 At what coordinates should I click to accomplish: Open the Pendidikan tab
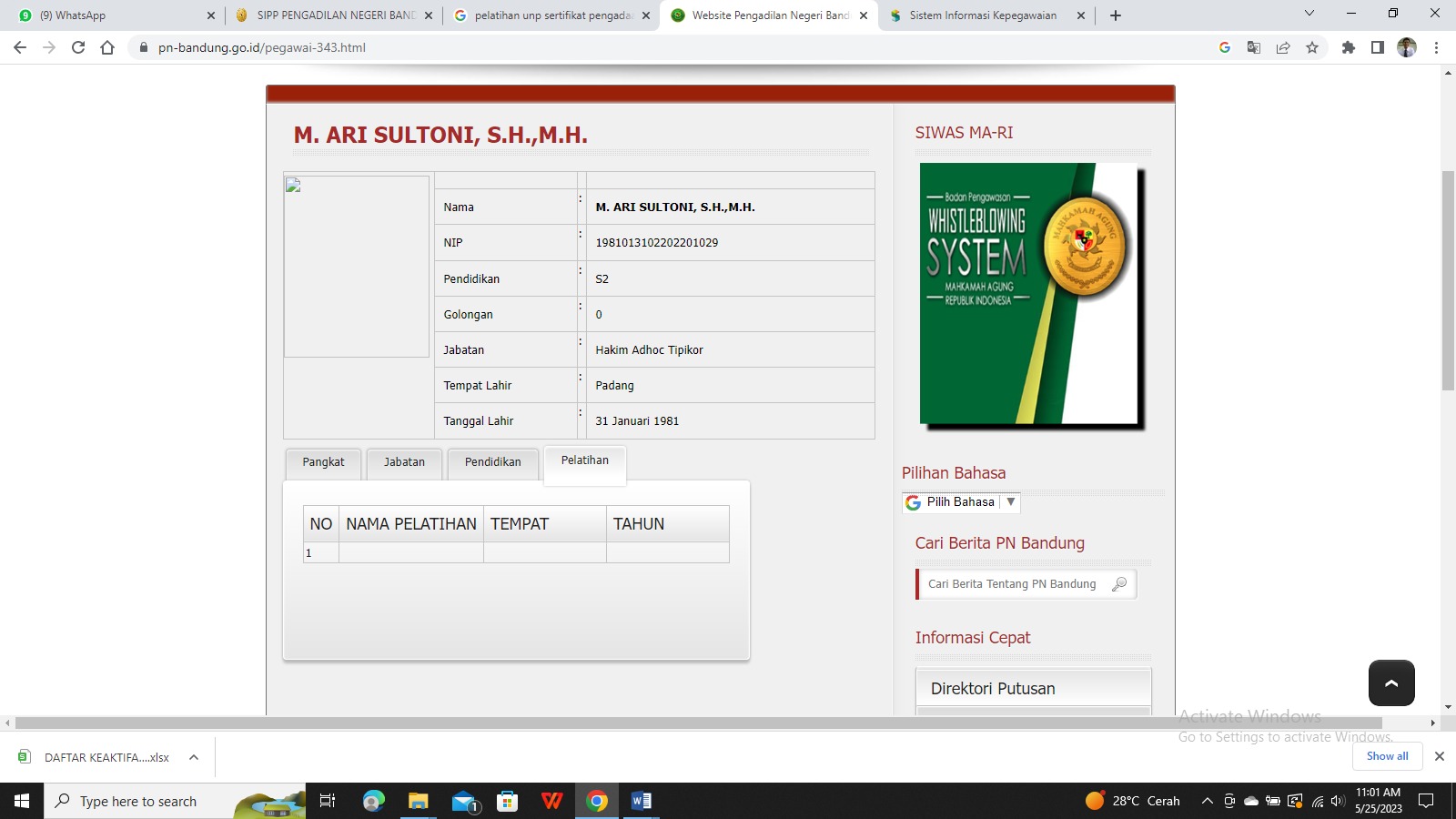492,462
